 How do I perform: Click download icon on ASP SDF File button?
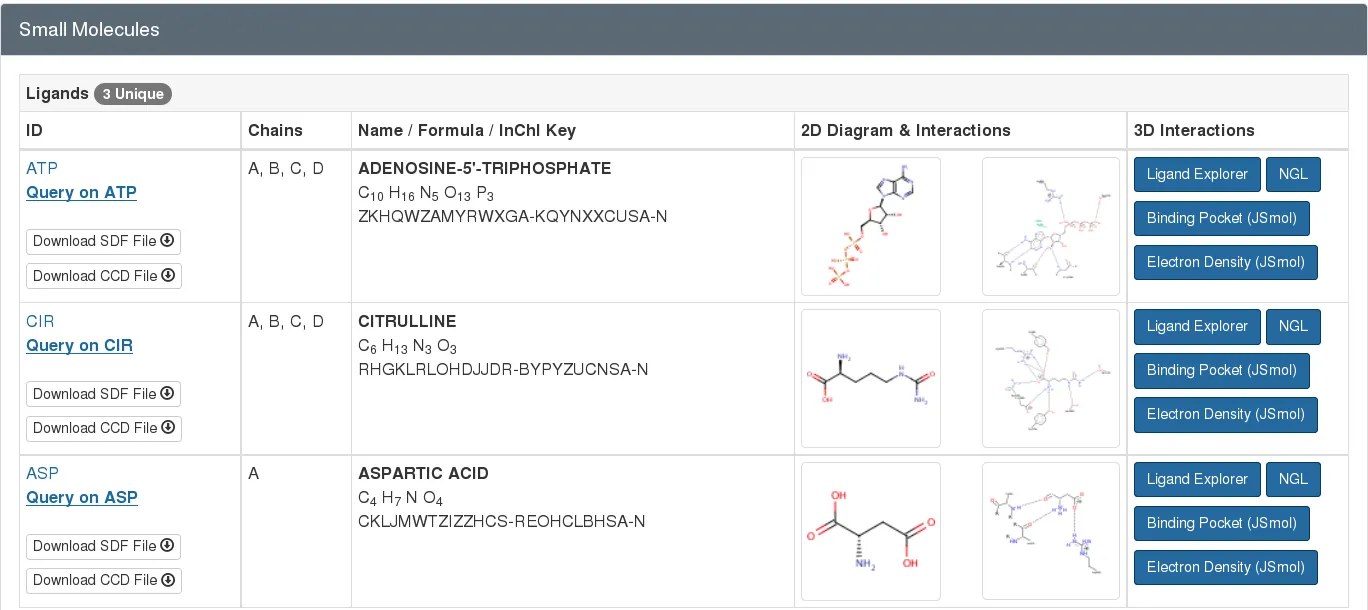[x=168, y=545]
